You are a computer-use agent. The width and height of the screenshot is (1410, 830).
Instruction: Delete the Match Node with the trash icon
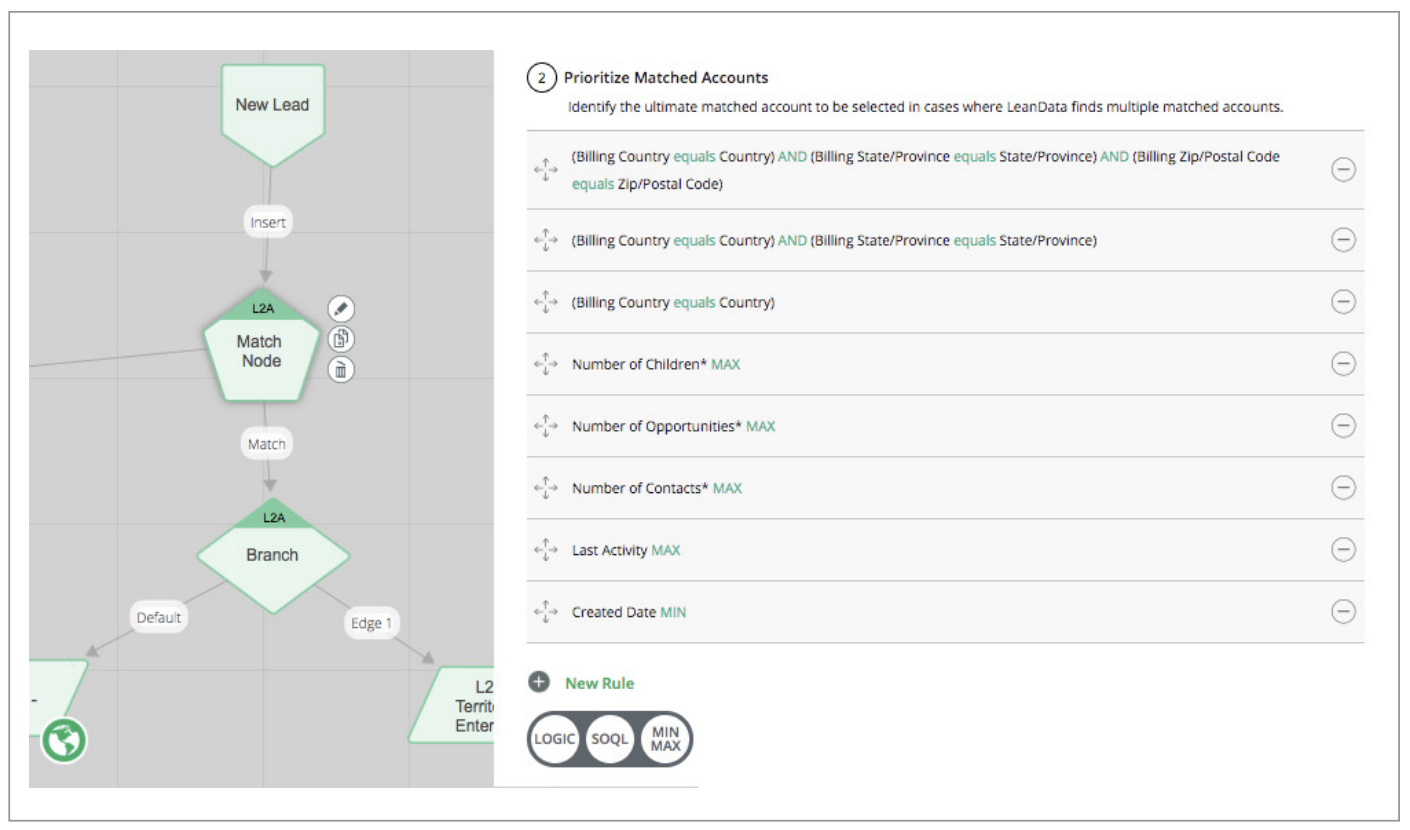341,369
